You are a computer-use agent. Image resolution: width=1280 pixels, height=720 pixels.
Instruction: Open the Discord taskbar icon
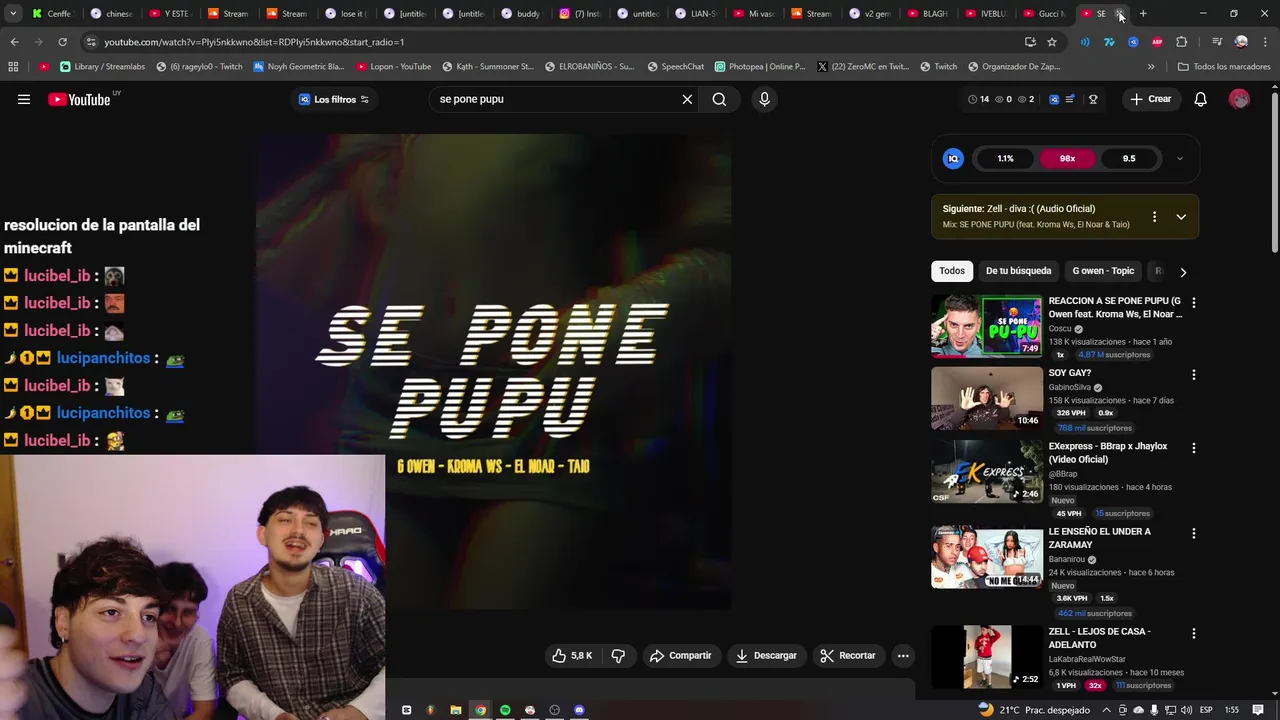coord(579,710)
